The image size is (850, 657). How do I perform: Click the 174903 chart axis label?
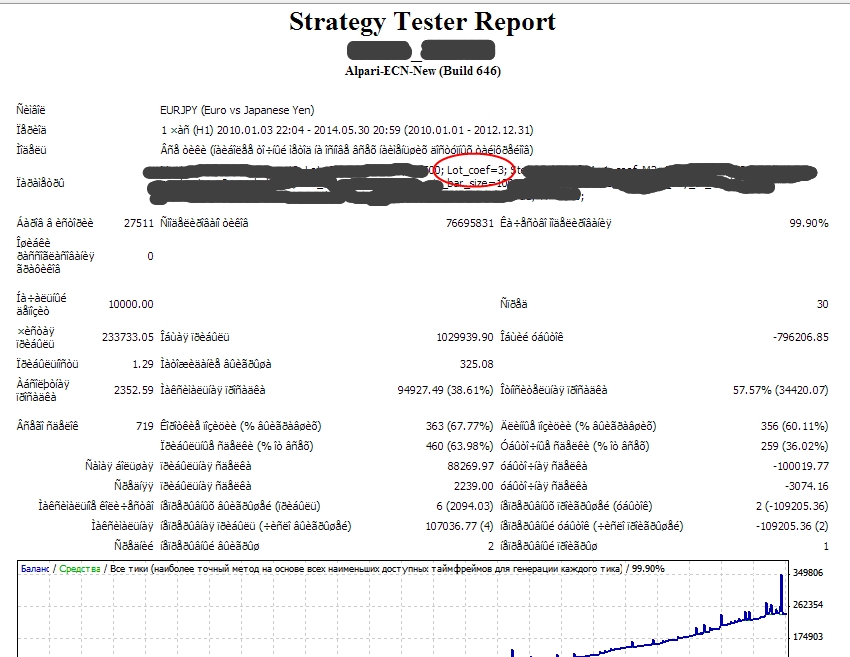tap(808, 637)
